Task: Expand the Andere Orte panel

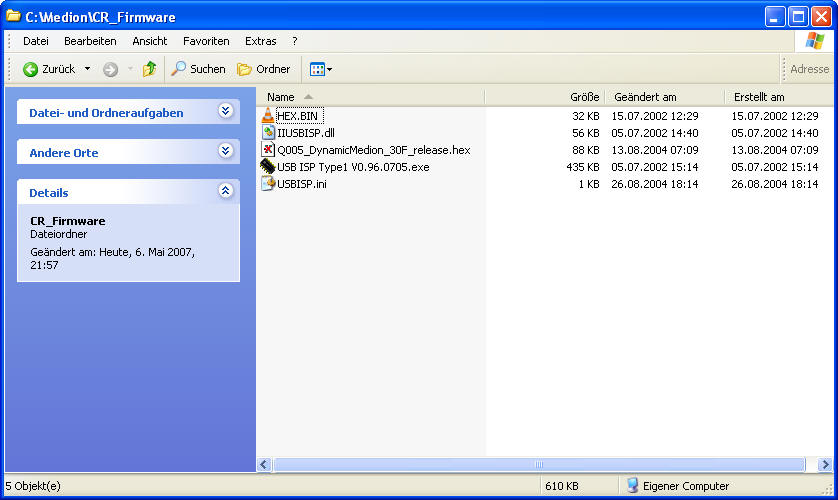Action: [226, 151]
